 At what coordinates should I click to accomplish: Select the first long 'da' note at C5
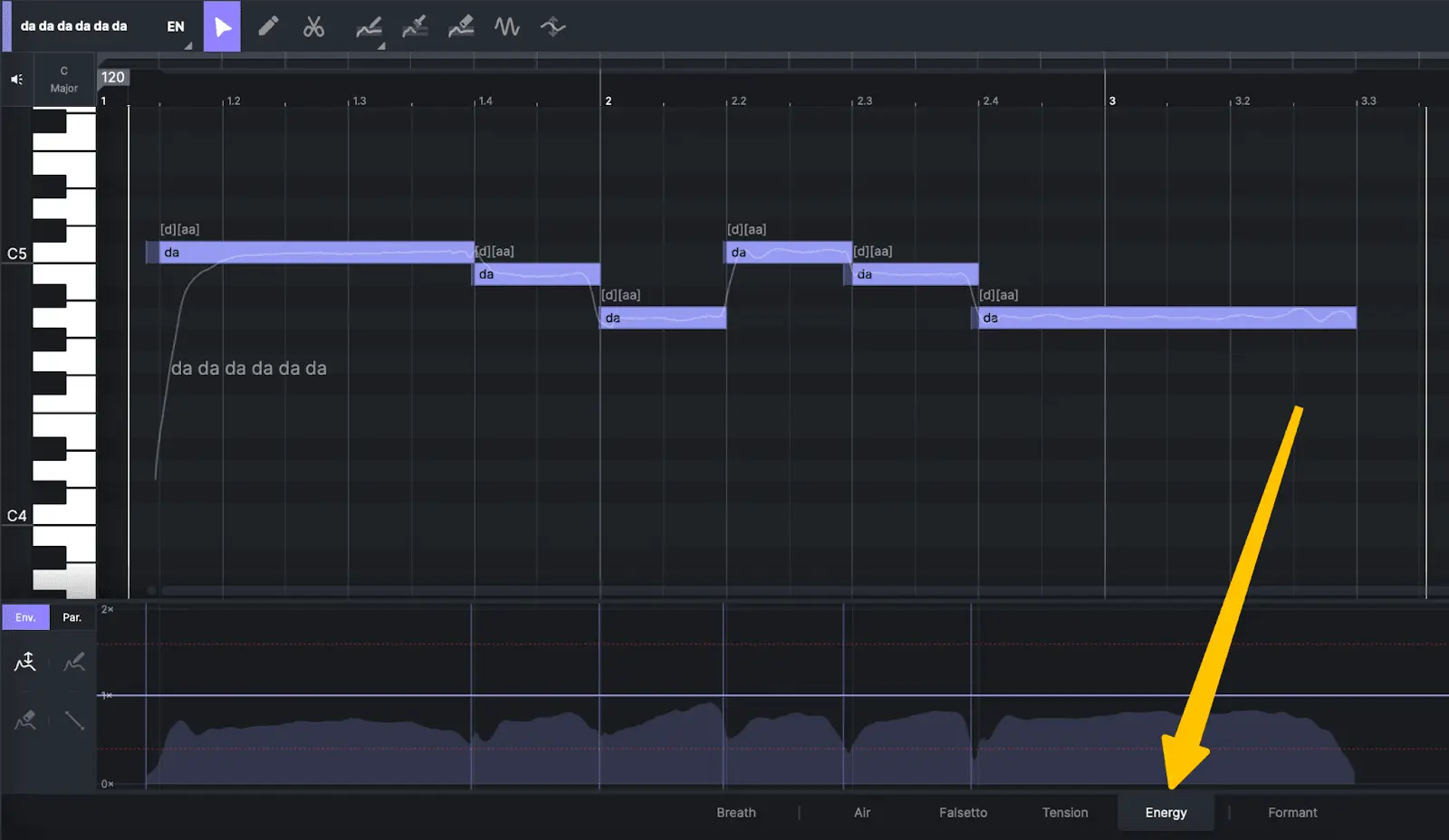point(316,253)
